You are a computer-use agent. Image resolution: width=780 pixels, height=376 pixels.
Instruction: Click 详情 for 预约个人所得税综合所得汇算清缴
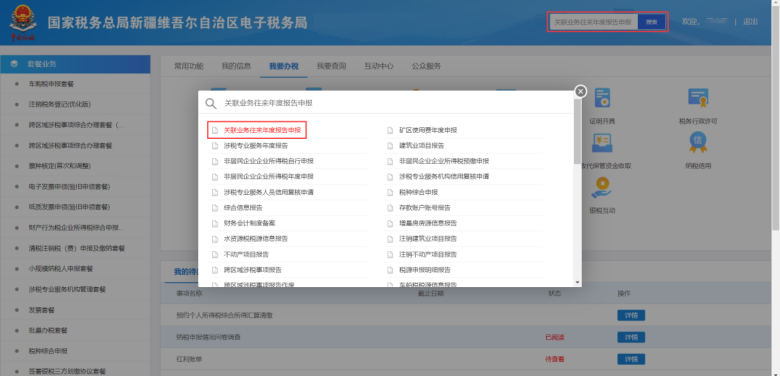(631, 315)
